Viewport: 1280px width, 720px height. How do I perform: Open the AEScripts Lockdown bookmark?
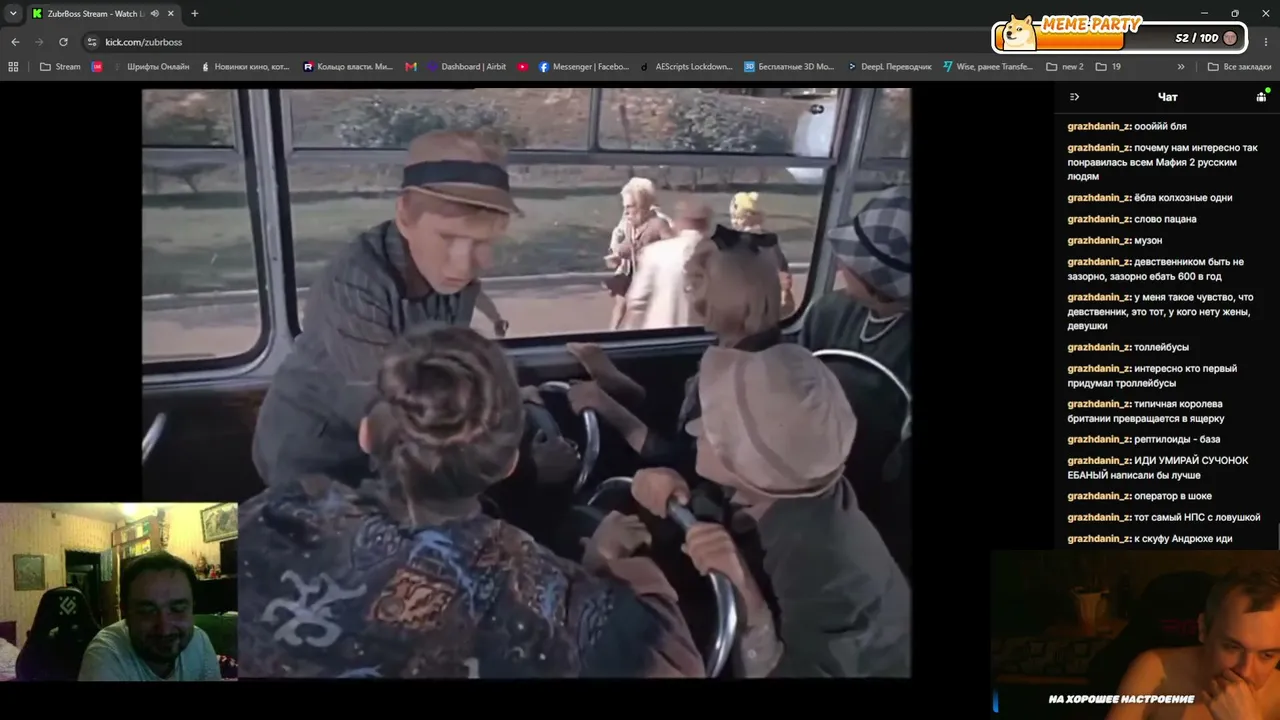[x=686, y=67]
